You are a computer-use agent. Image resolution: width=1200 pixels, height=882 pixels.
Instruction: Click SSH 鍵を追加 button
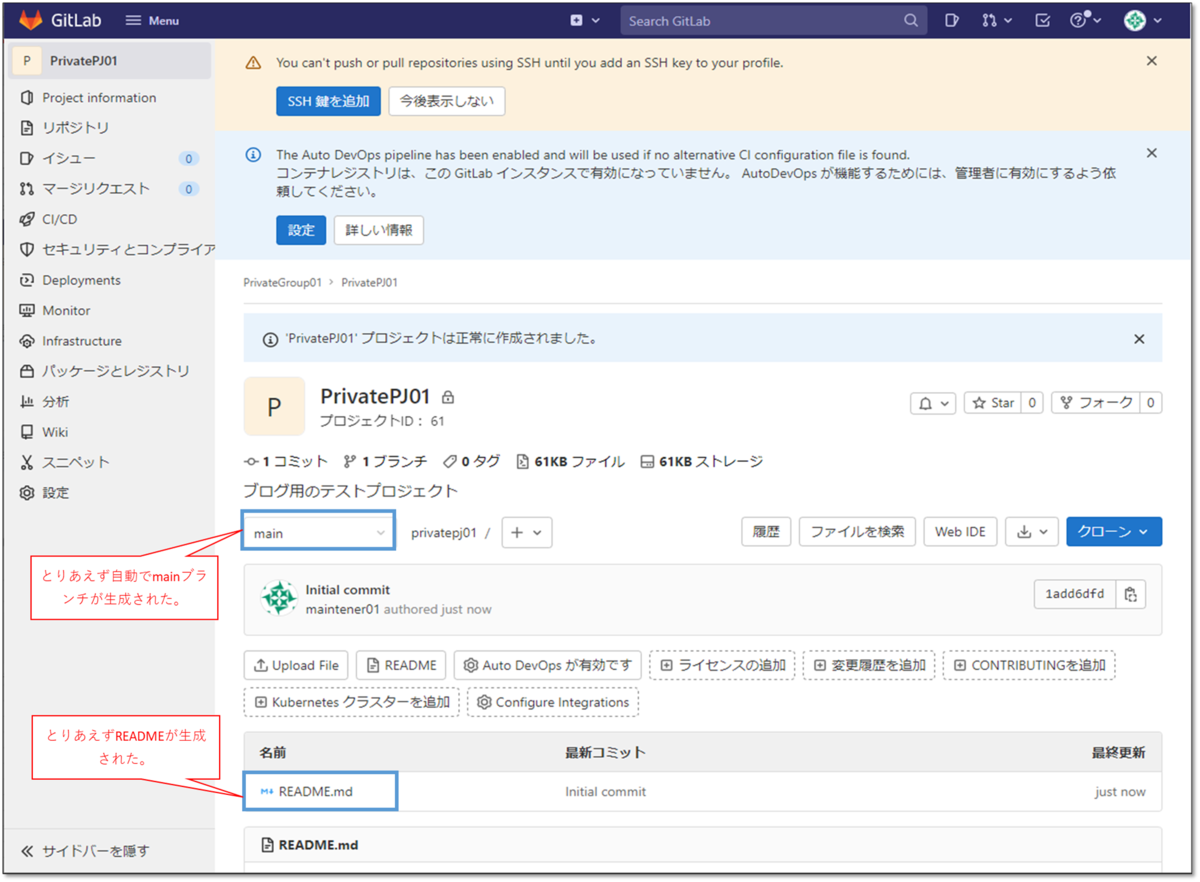328,101
